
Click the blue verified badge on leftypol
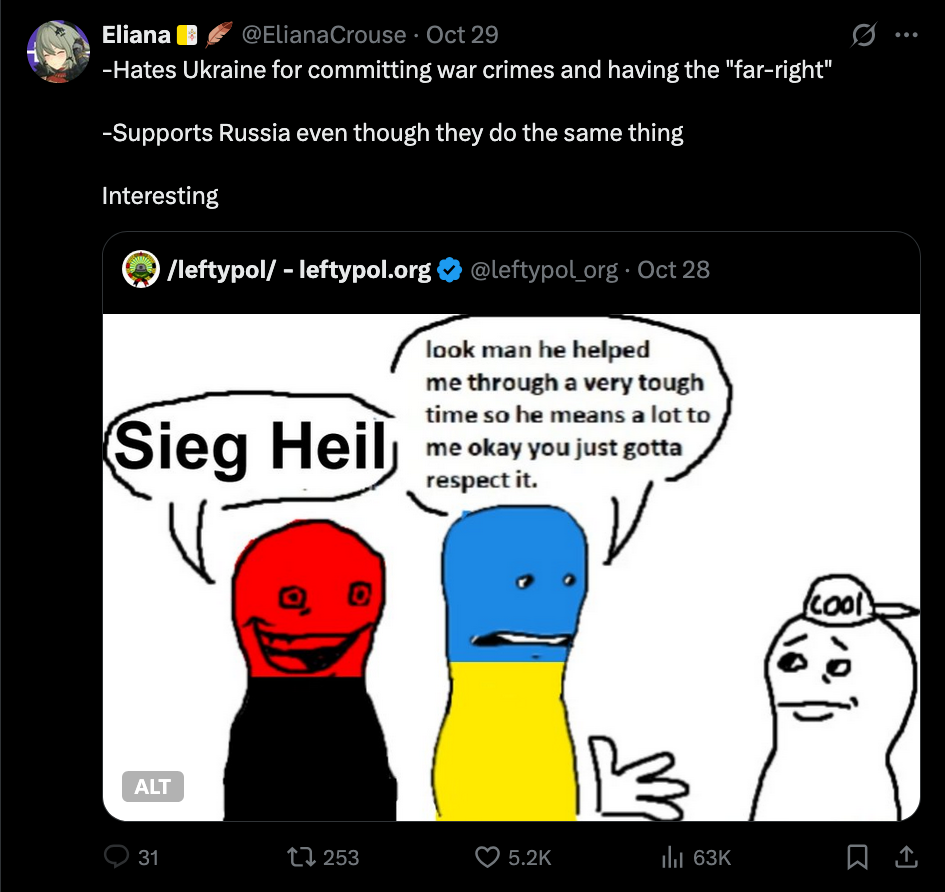(449, 269)
